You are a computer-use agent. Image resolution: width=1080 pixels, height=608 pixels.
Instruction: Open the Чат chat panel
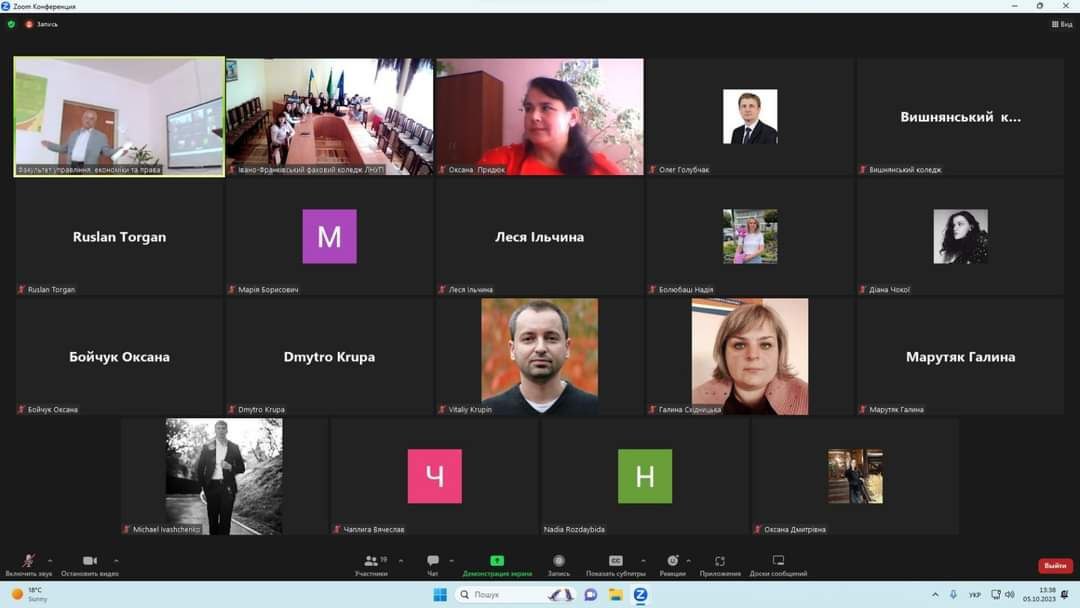coord(433,563)
